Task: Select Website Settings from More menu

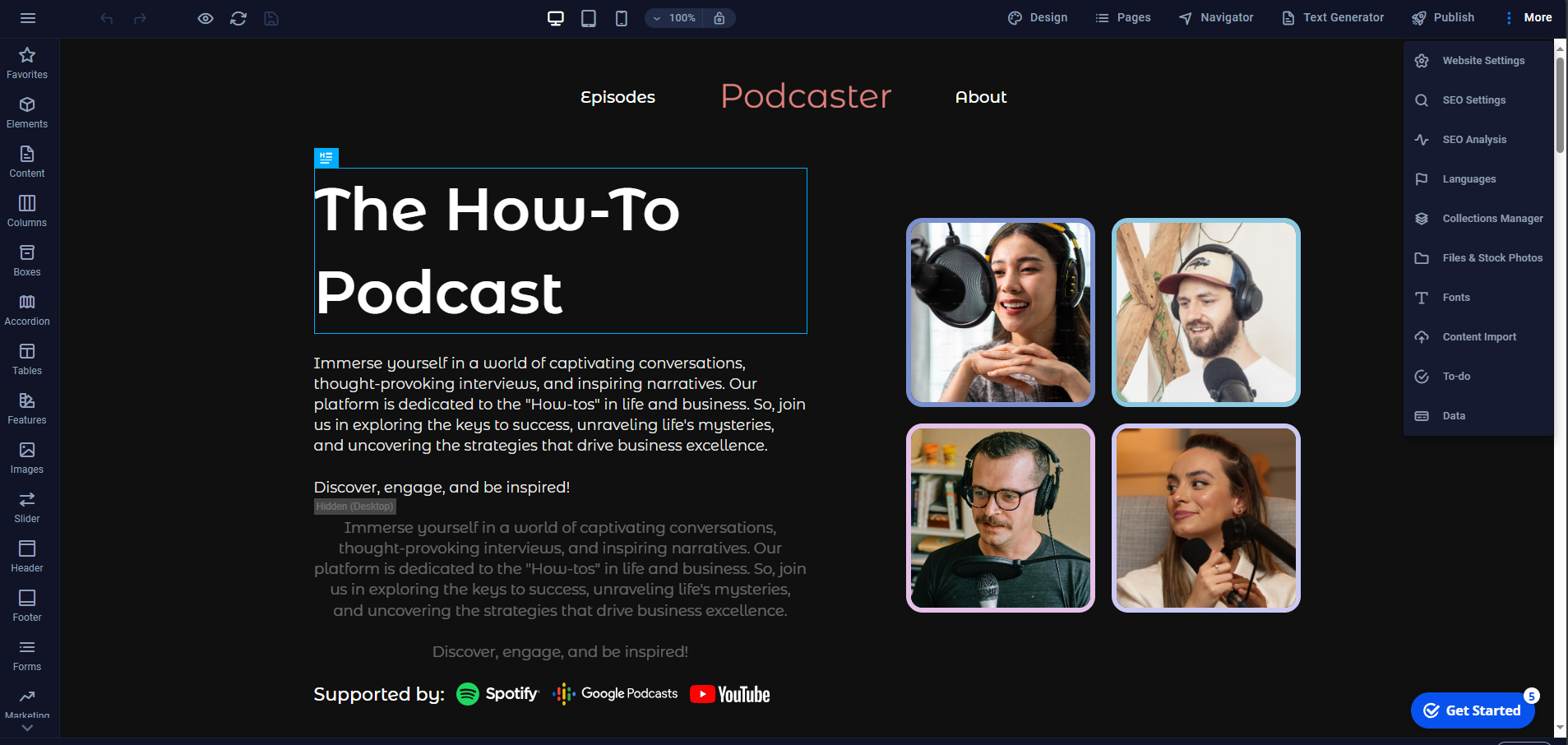Action: coord(1478,61)
